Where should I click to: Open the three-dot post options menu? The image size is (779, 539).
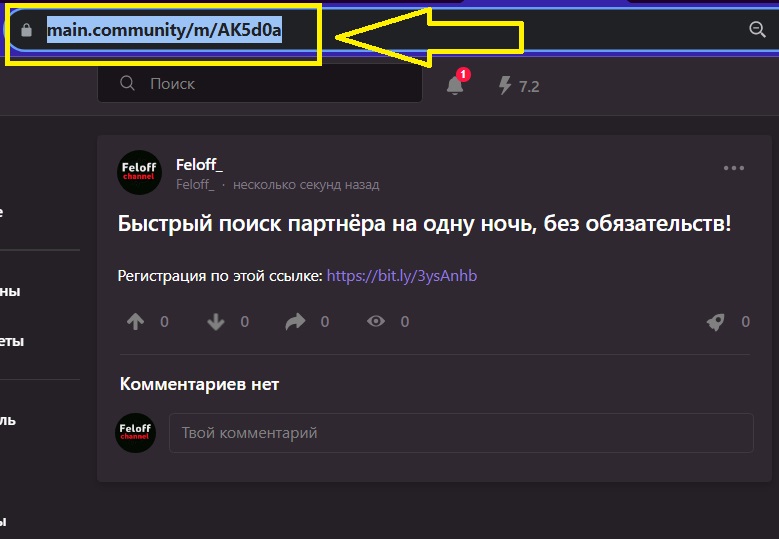tap(734, 168)
